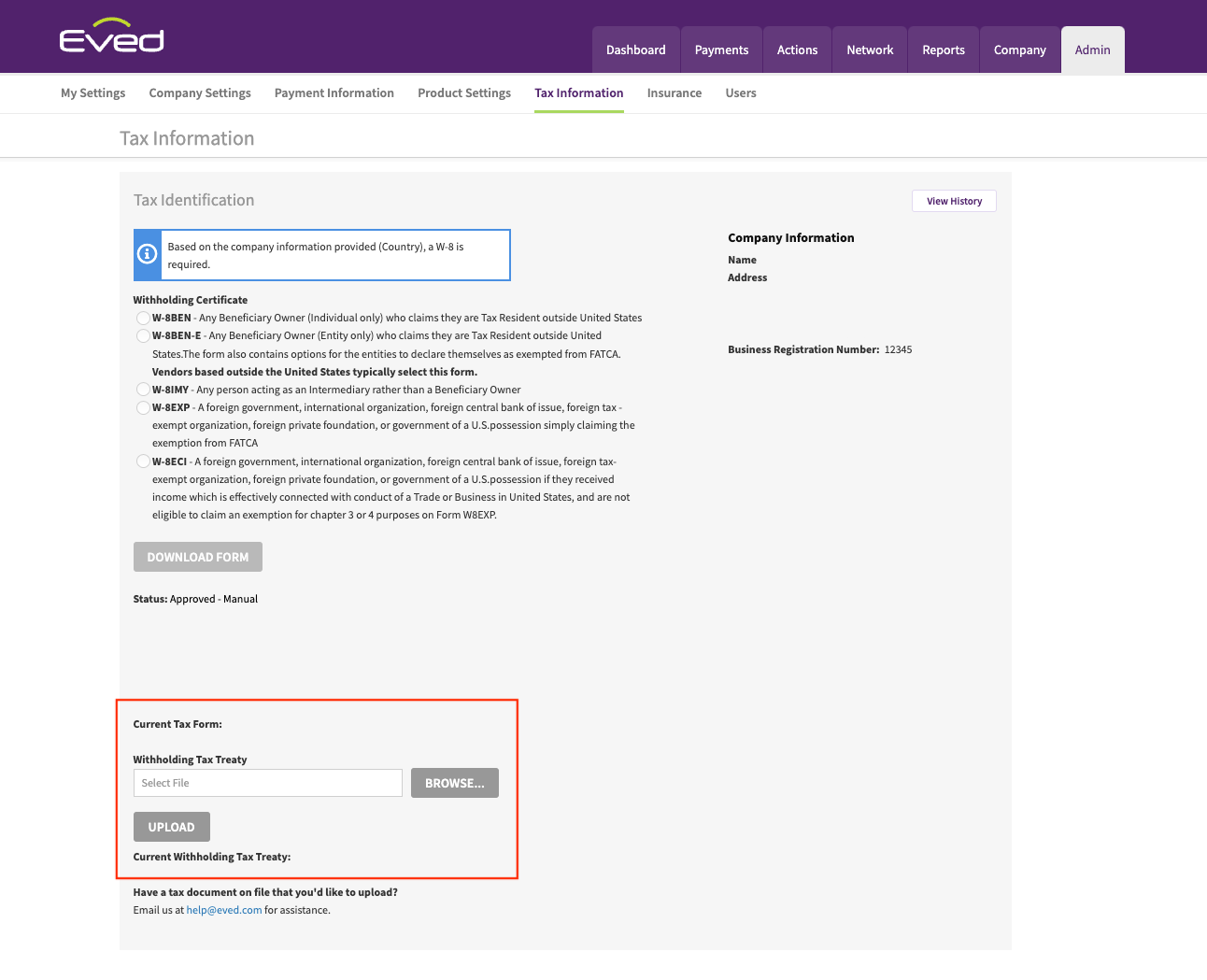This screenshot has height=980, width=1207.
Task: Click Browse to choose a tax treaty file
Action: click(454, 783)
